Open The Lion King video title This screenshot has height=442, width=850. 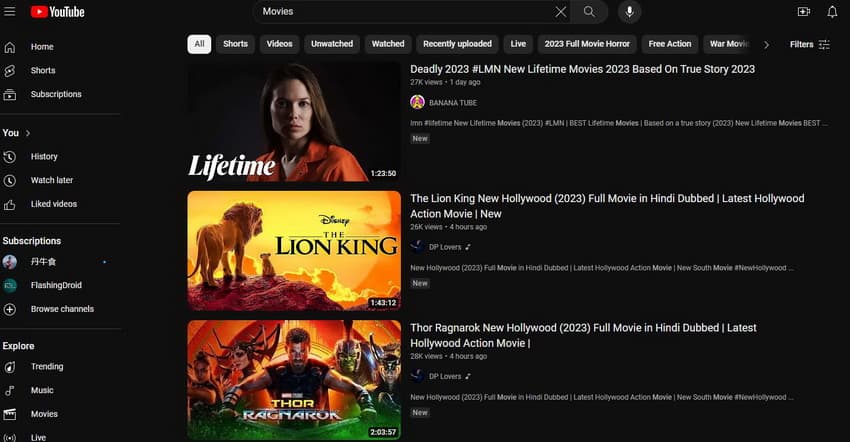click(x=607, y=206)
